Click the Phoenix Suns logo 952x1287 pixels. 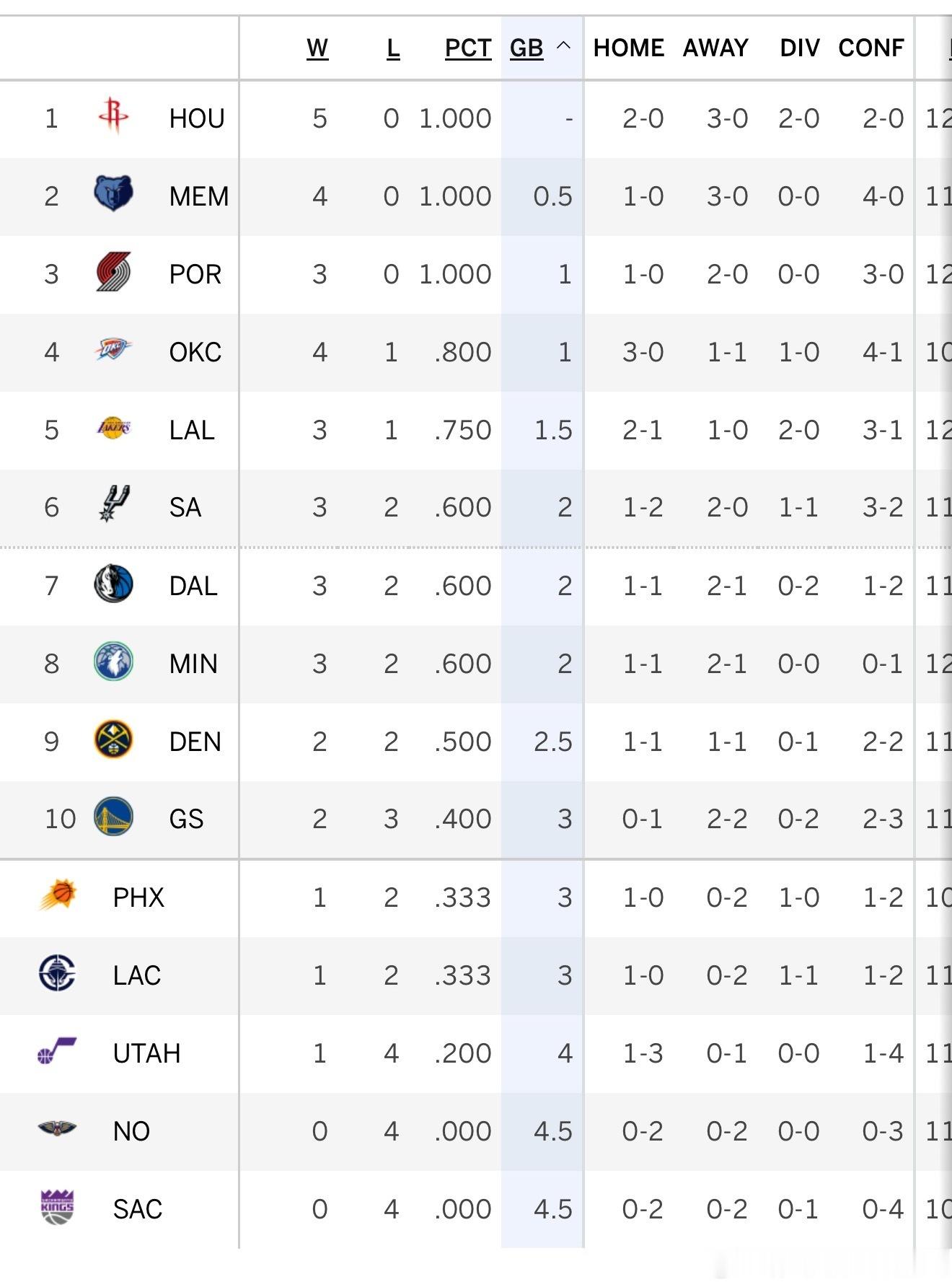click(58, 895)
